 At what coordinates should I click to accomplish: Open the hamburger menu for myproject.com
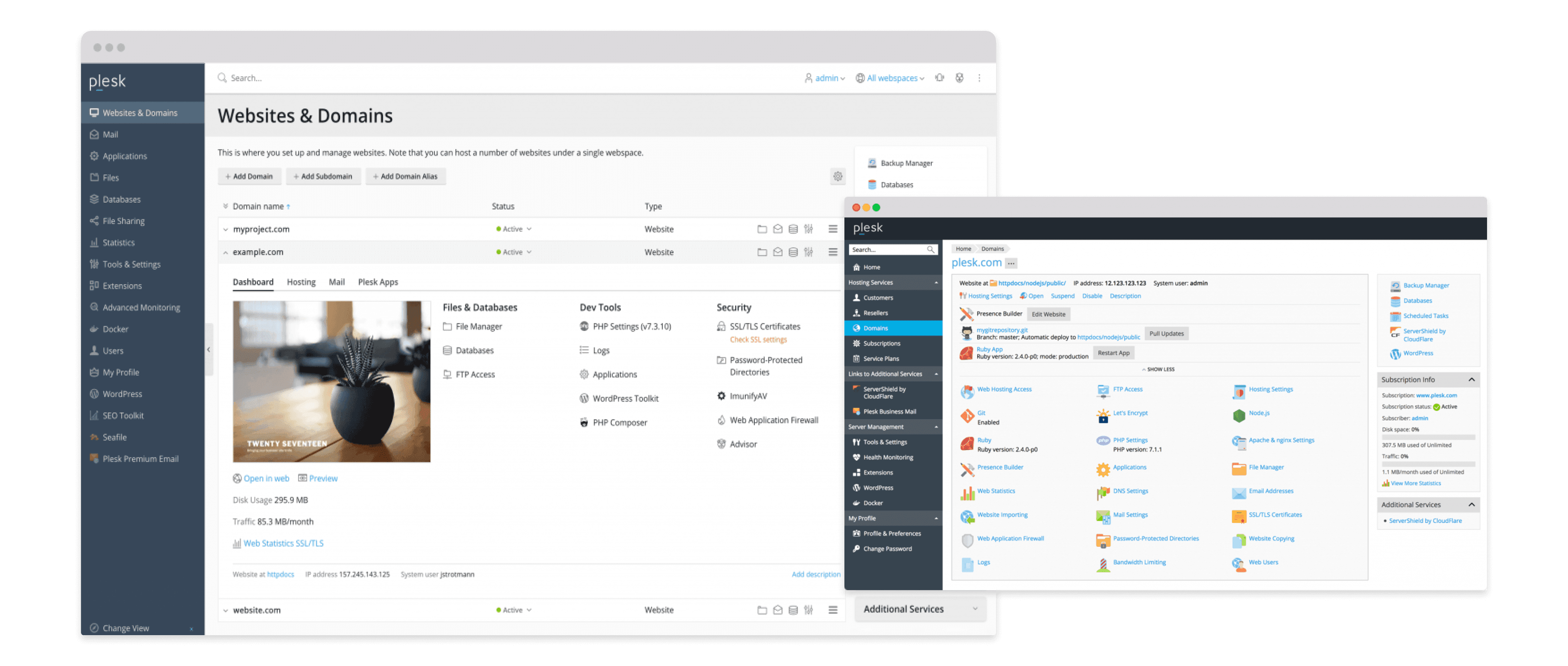(833, 230)
